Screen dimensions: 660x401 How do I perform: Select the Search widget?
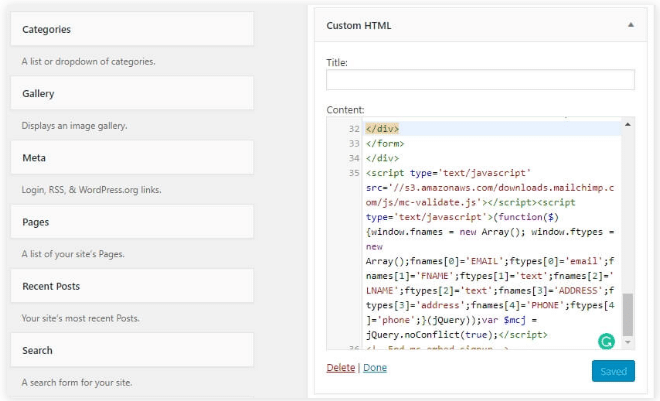132,350
